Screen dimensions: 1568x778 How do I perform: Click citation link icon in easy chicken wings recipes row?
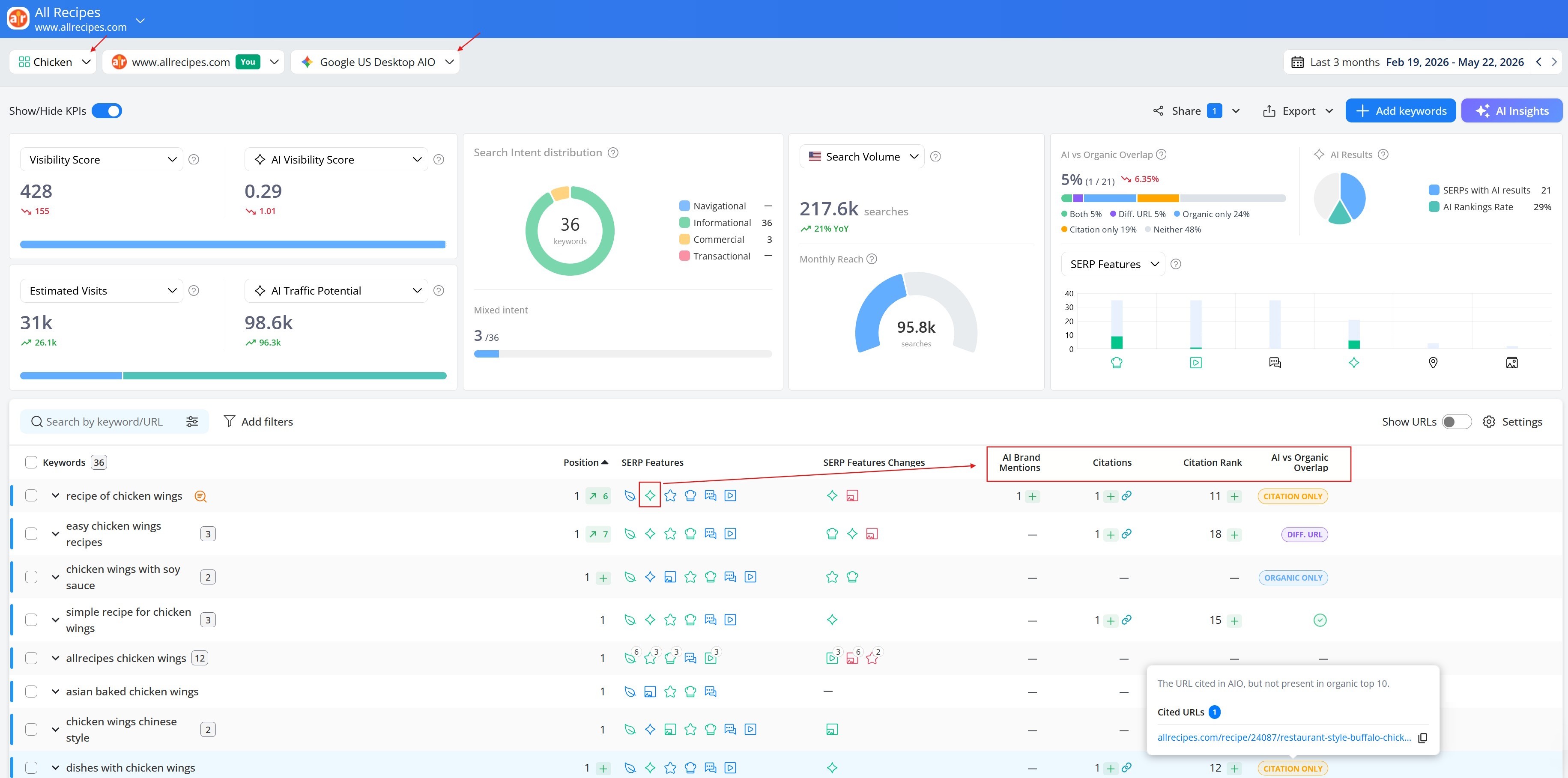(1127, 534)
